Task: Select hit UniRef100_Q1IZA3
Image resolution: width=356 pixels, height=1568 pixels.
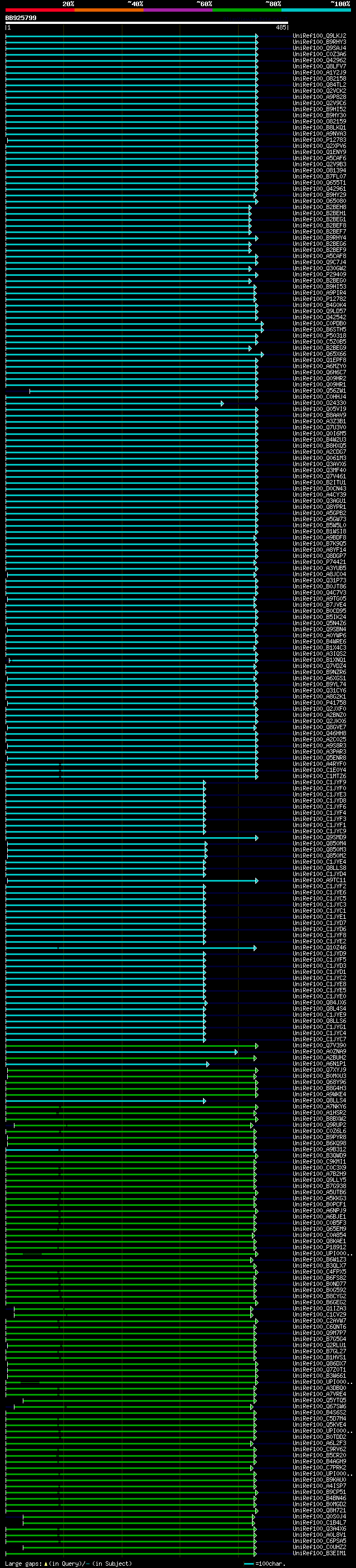Action: [x=319, y=1308]
